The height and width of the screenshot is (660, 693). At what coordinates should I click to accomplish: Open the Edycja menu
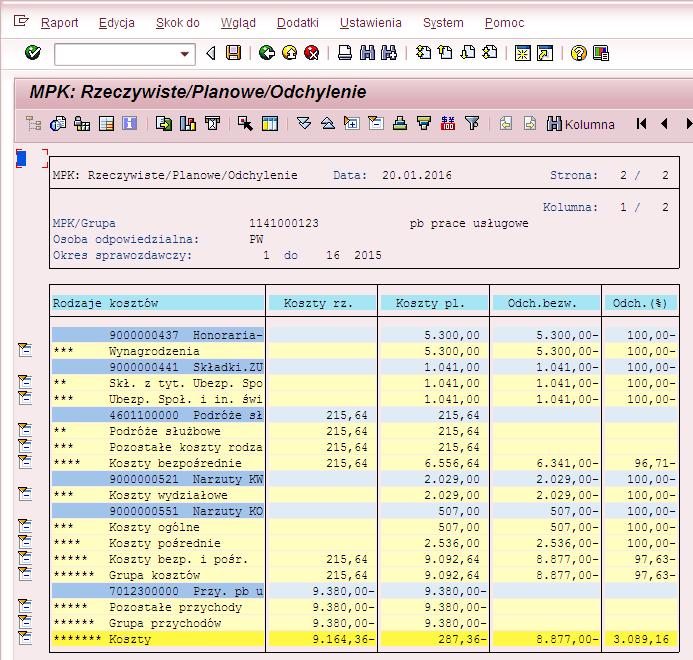117,23
